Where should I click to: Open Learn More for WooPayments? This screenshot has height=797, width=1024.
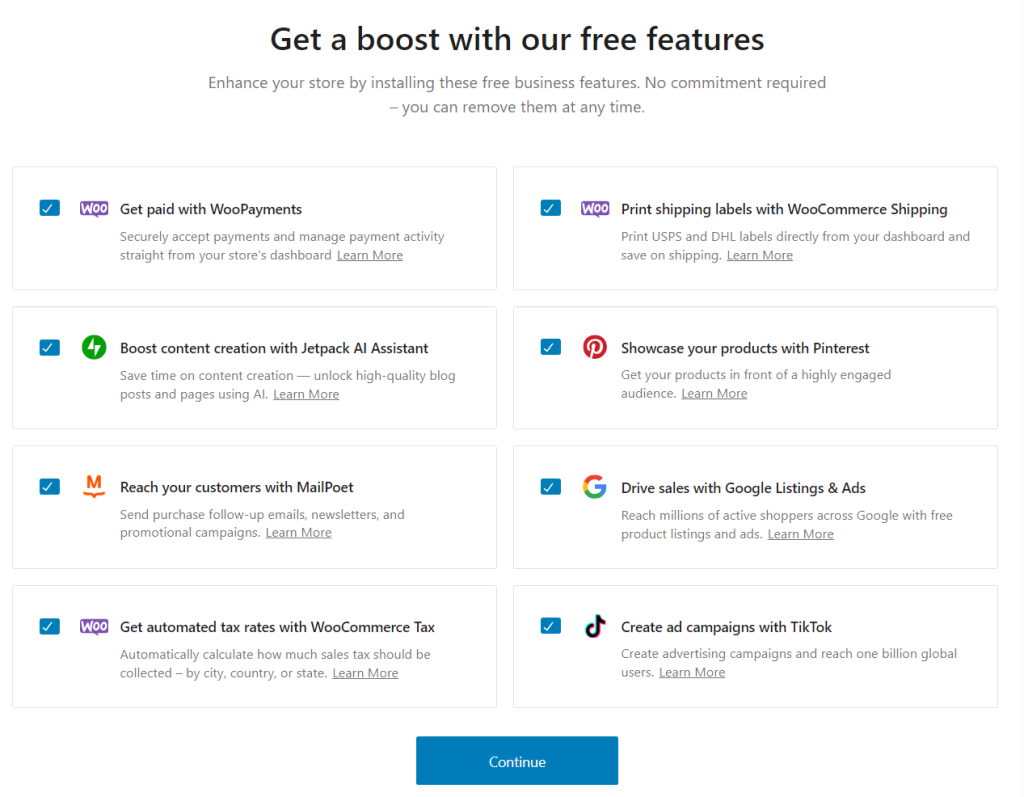tap(369, 254)
